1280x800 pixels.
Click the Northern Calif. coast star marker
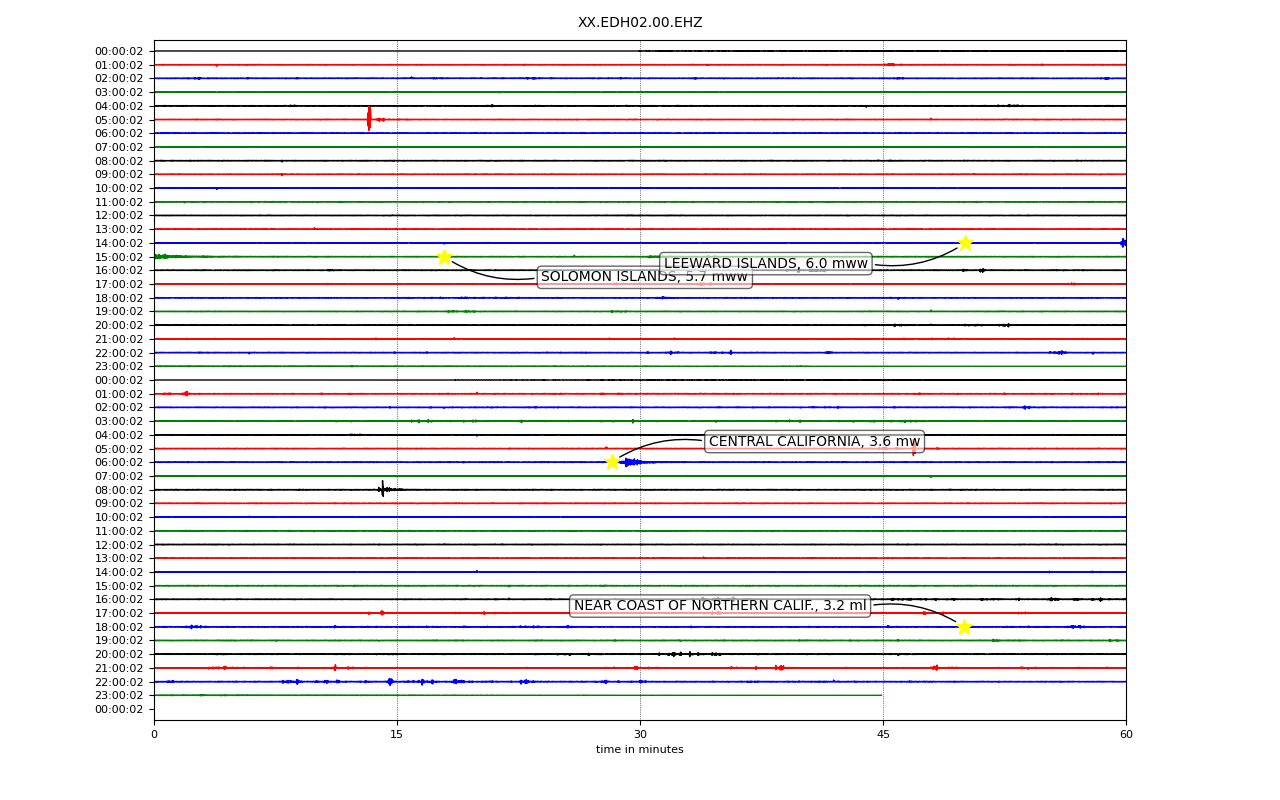[x=964, y=627]
